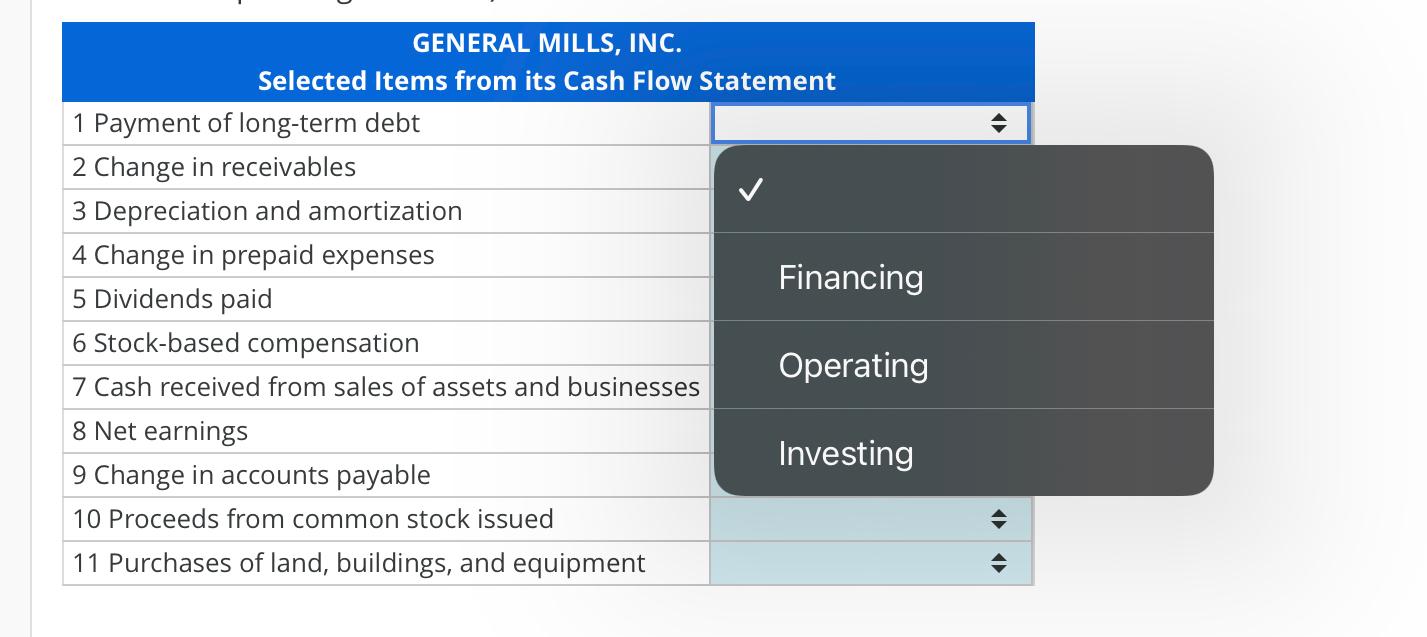
Task: Choose "Investing" in the dropdown list
Action: pyautogui.click(x=846, y=452)
